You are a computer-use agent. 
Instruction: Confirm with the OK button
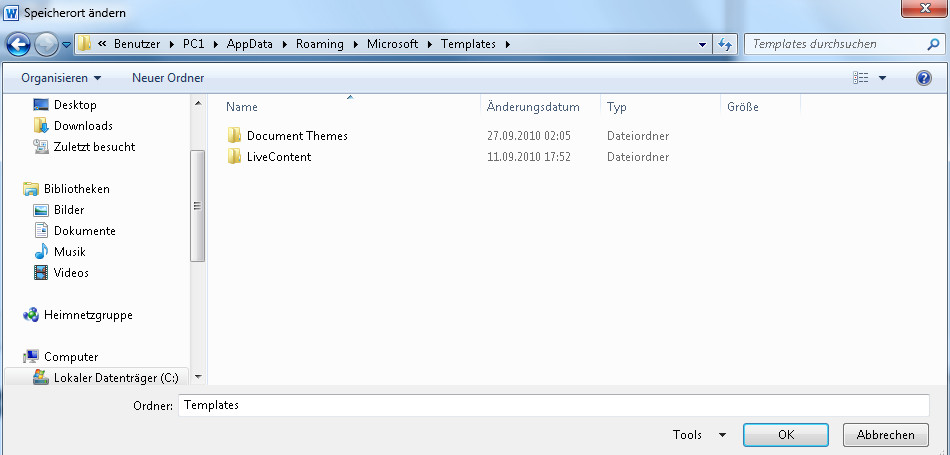click(786, 434)
